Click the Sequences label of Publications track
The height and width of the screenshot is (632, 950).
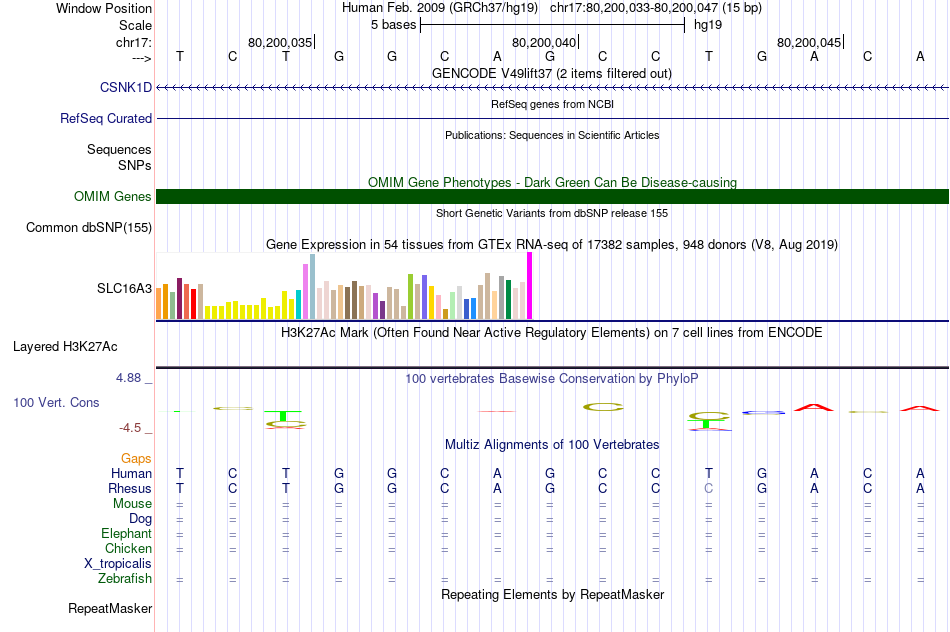click(119, 149)
